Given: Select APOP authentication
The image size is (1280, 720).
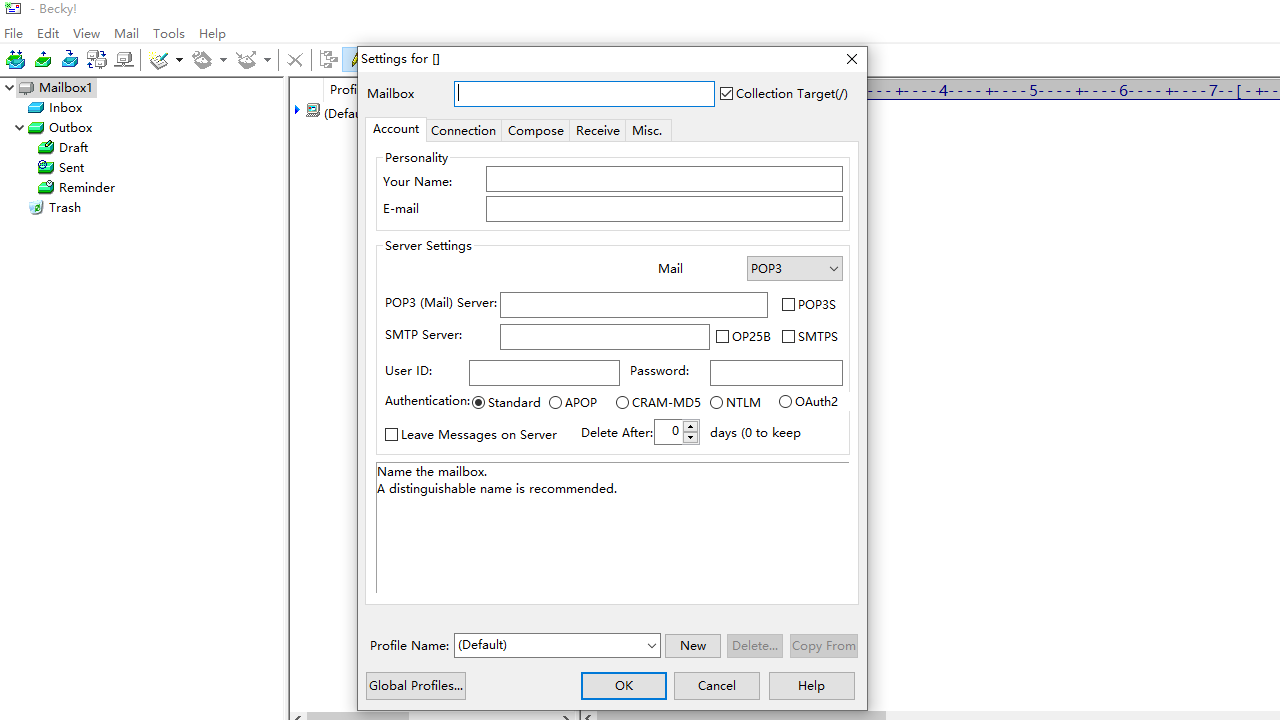Looking at the screenshot, I should pyautogui.click(x=556, y=402).
